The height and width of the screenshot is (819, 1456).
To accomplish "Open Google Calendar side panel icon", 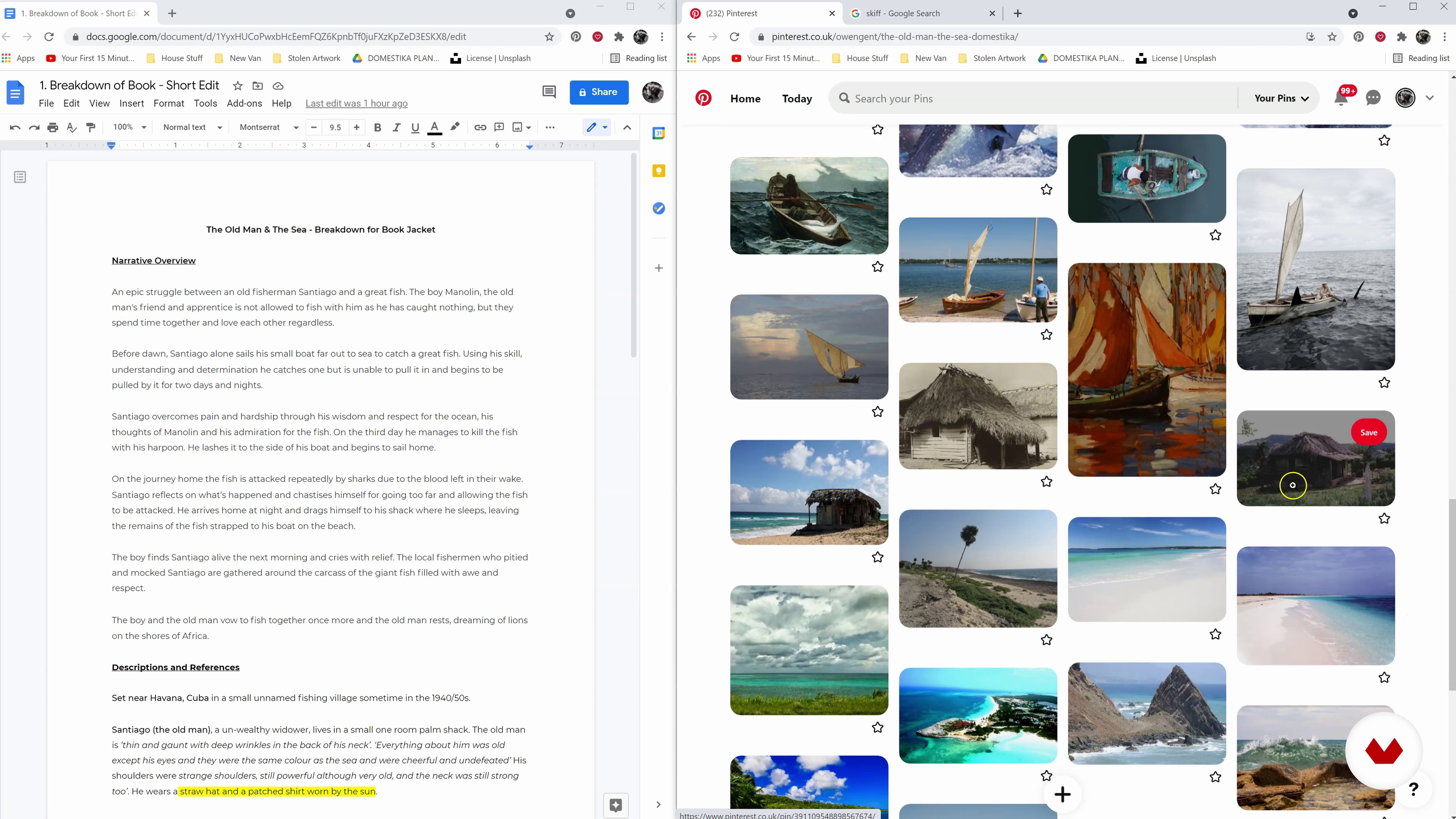I will tap(659, 133).
